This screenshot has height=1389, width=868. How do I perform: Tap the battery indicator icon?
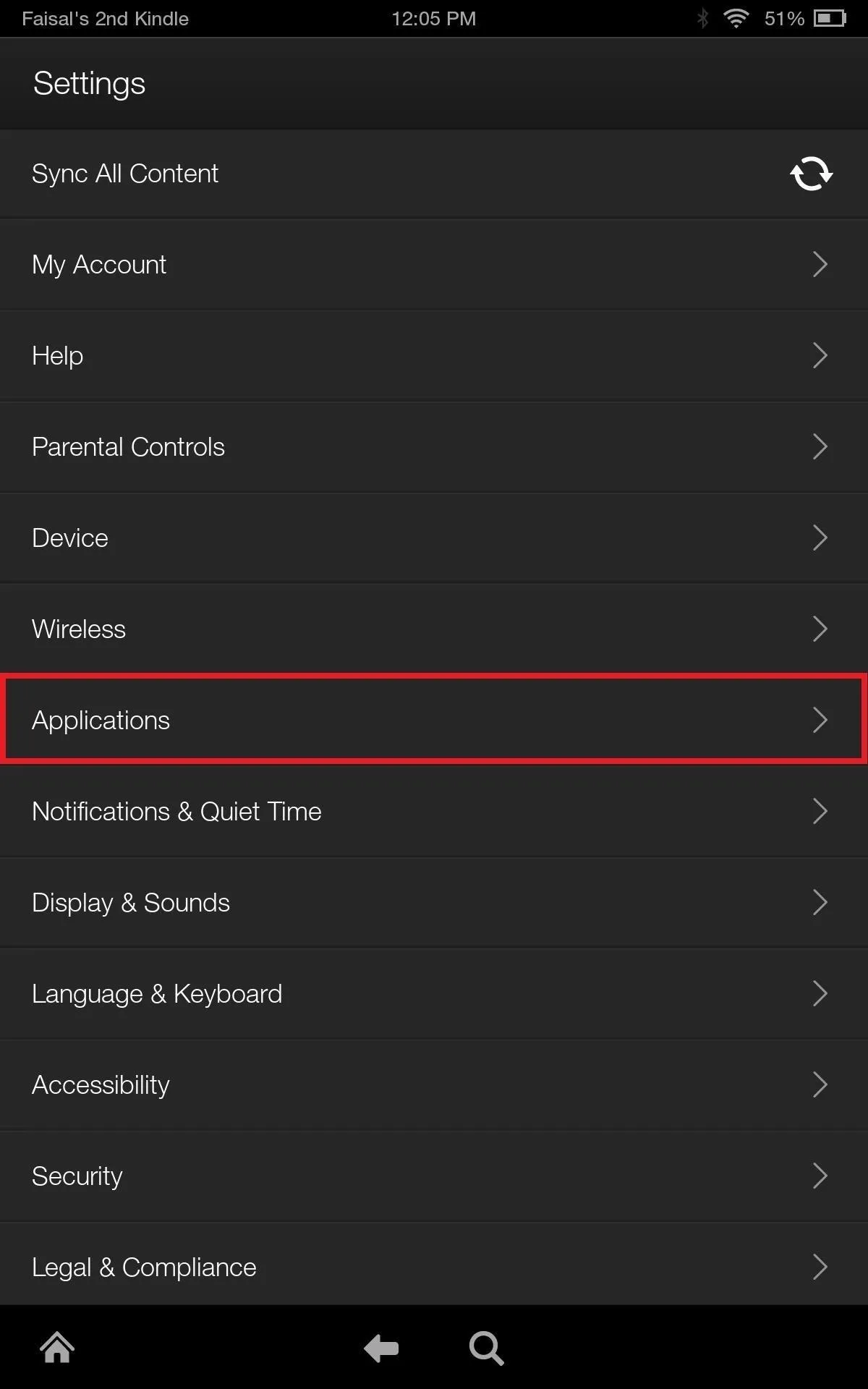830,19
